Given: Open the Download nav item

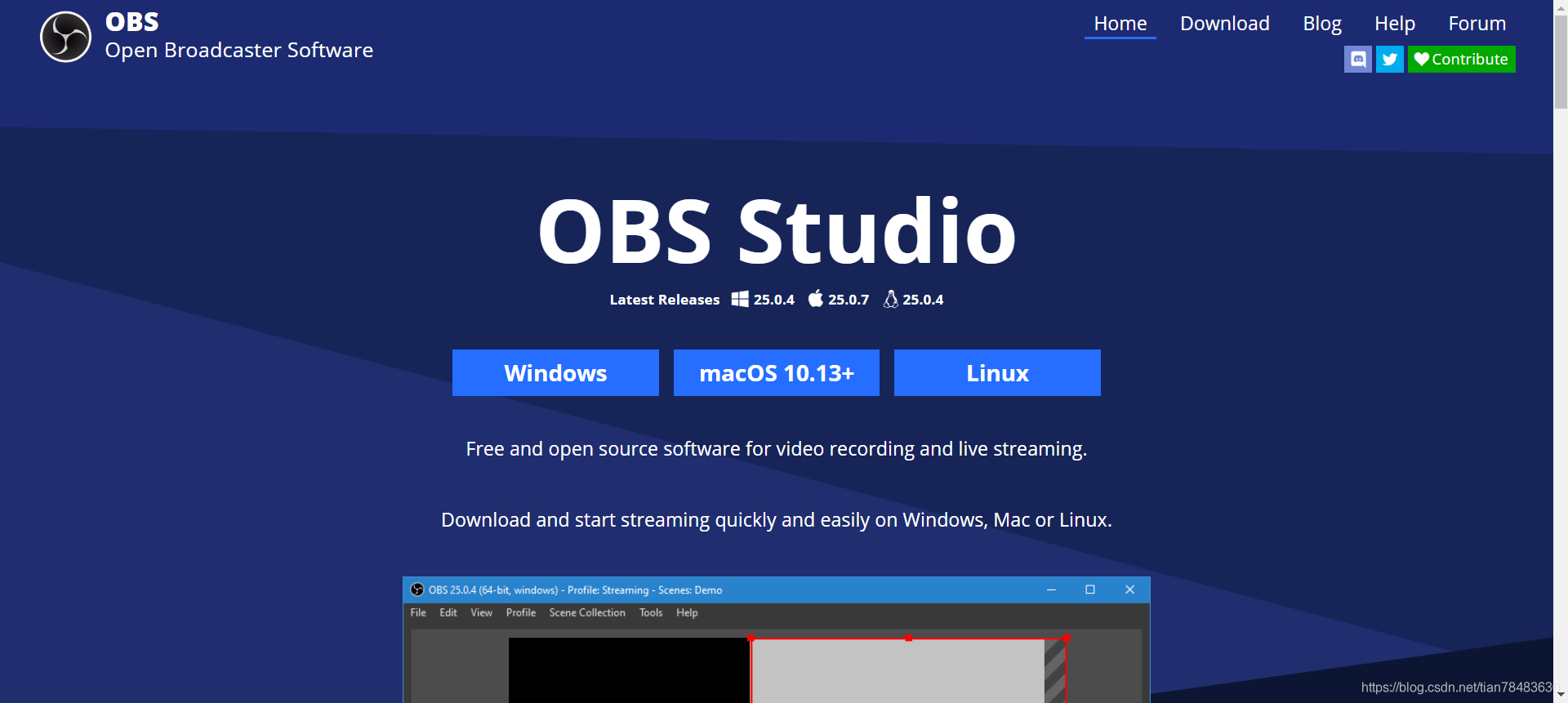Looking at the screenshot, I should click(x=1225, y=24).
